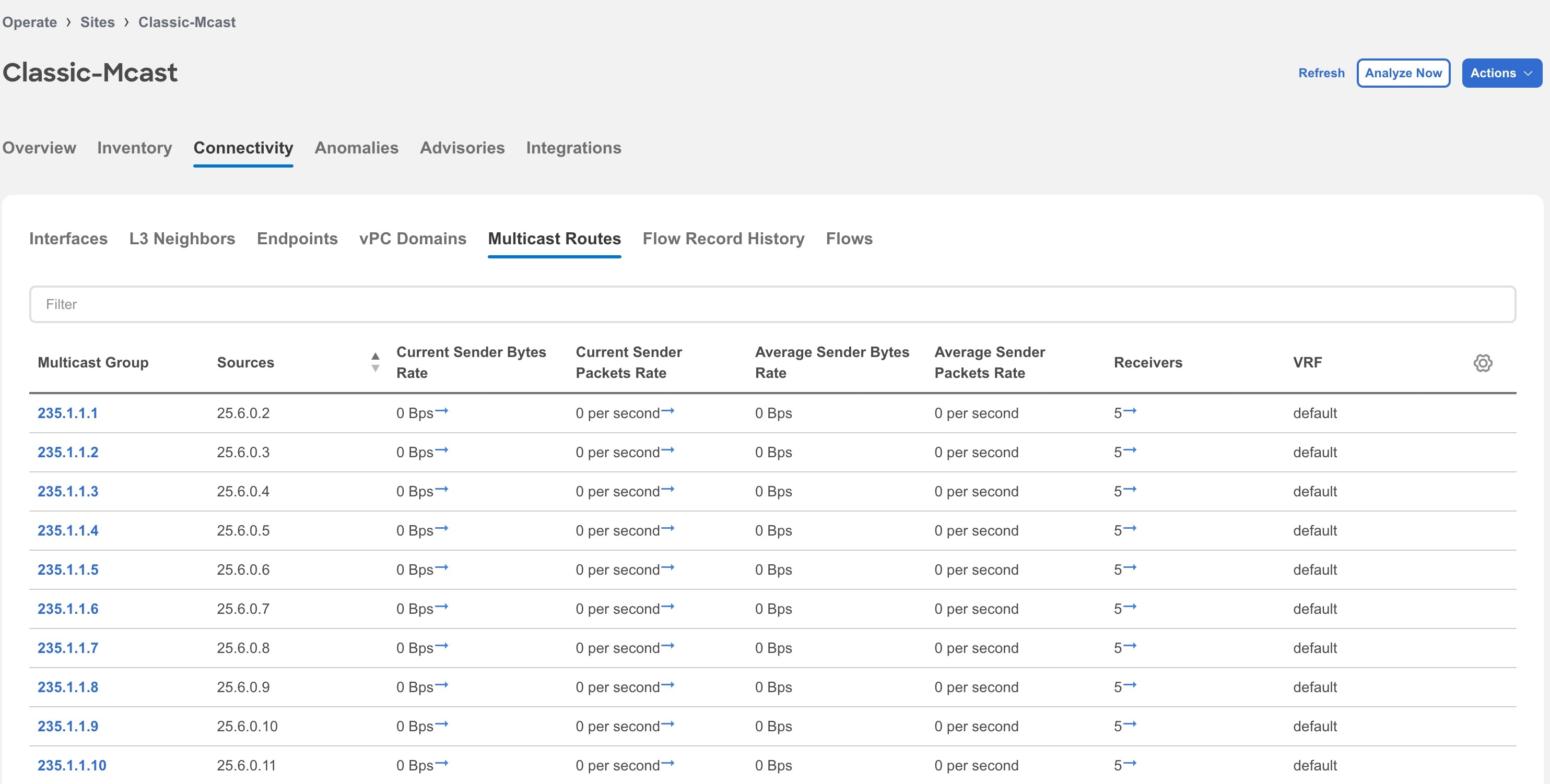Viewport: 1550px width, 784px height.
Task: Expand the Actions menu chevron
Action: [1528, 73]
